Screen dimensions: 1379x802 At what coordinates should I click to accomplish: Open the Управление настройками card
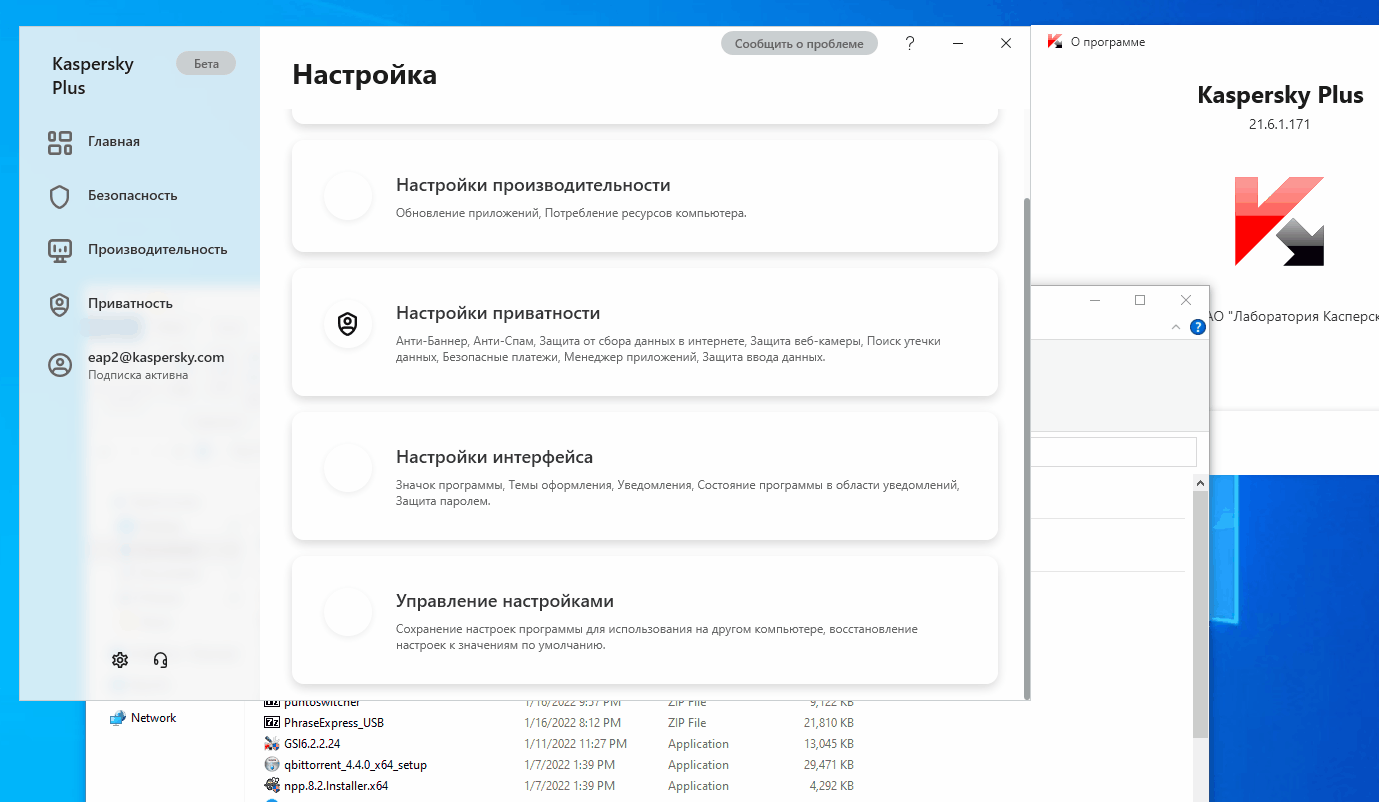click(x=645, y=620)
